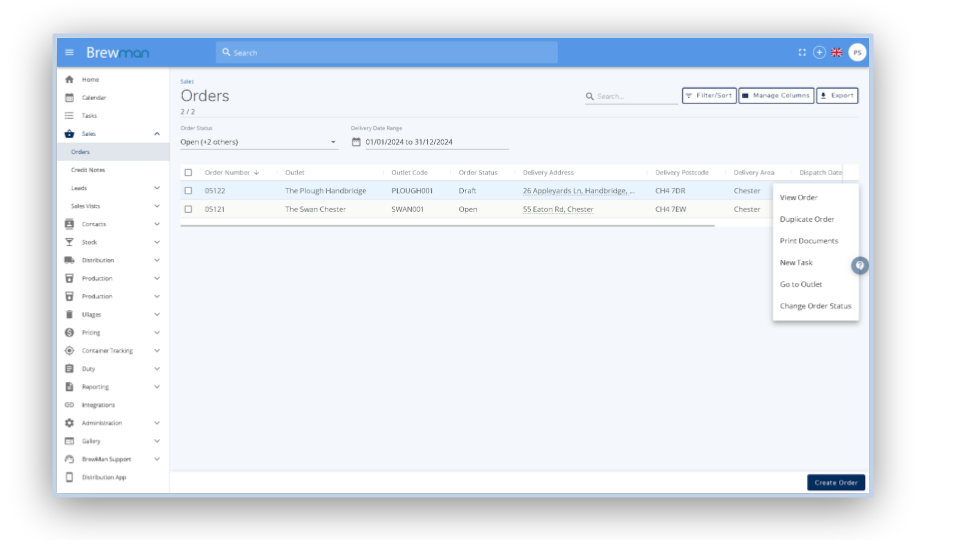Click the Reporting document icon
960x540 pixels.
[x=69, y=386]
